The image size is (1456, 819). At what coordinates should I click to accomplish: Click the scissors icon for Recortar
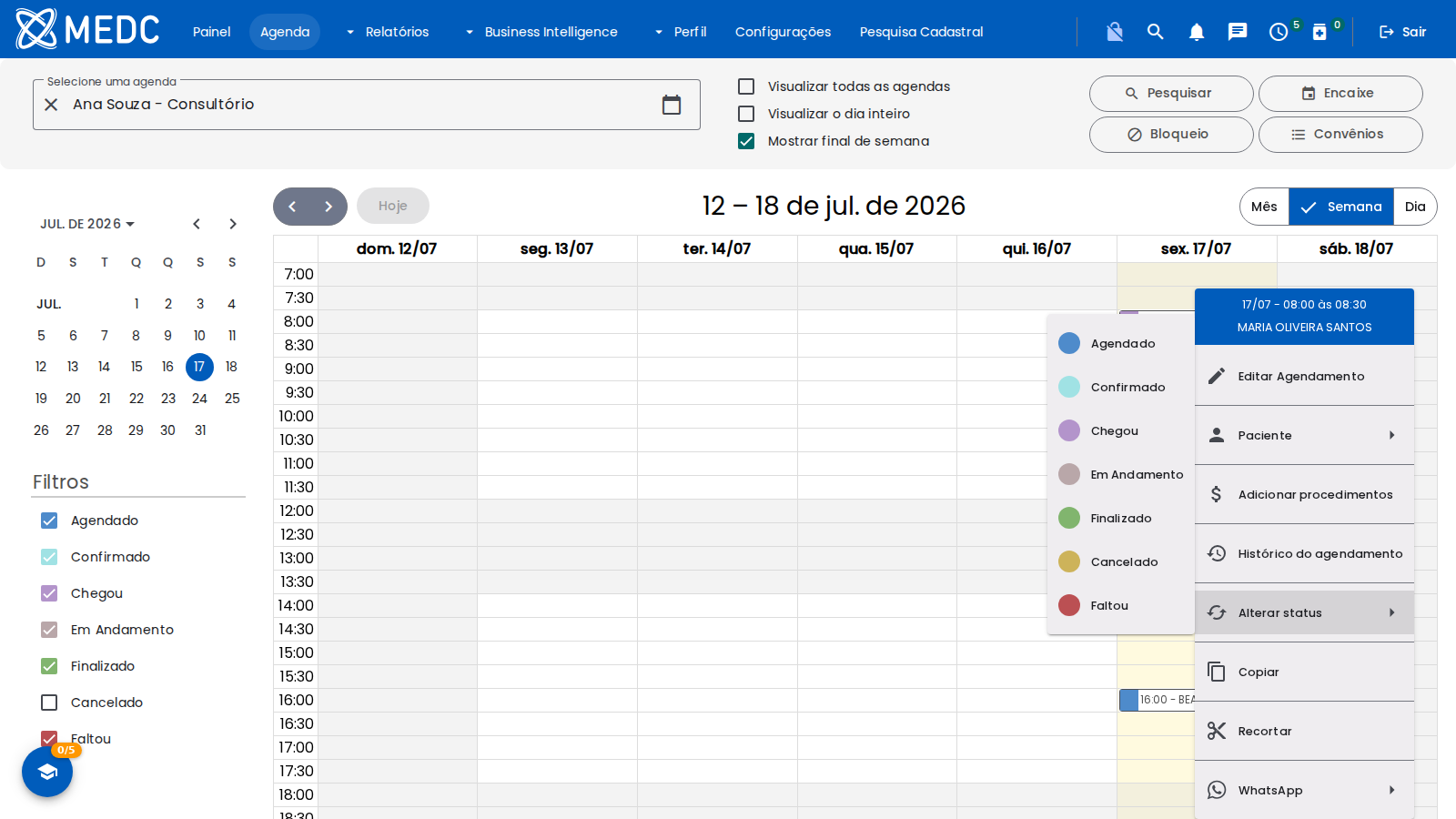[x=1217, y=731]
